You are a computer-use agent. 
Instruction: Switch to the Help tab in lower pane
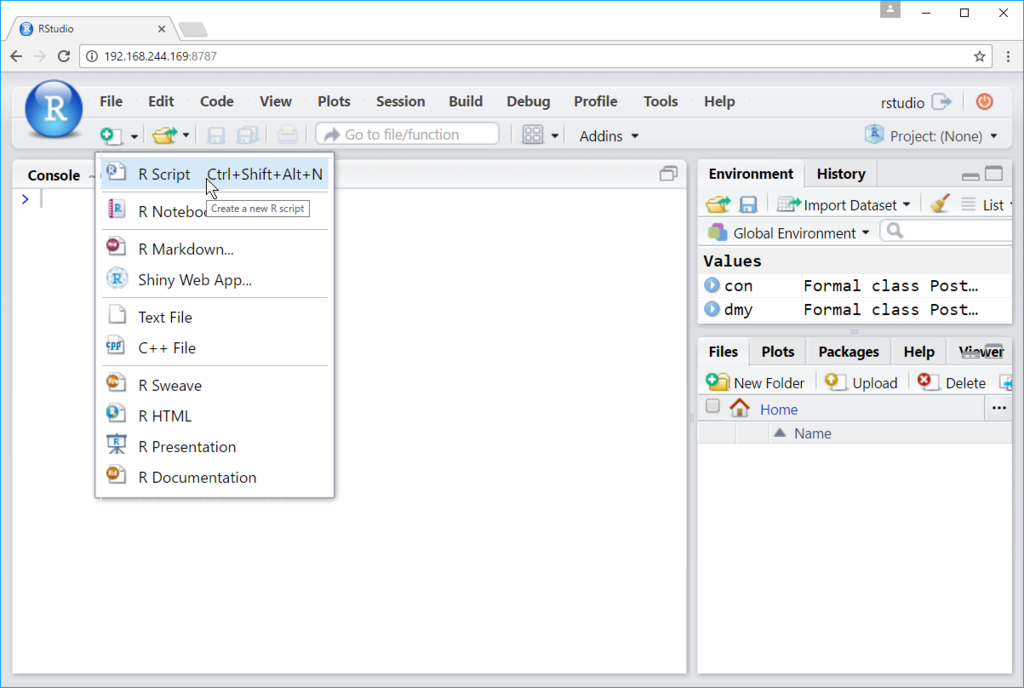coord(919,352)
